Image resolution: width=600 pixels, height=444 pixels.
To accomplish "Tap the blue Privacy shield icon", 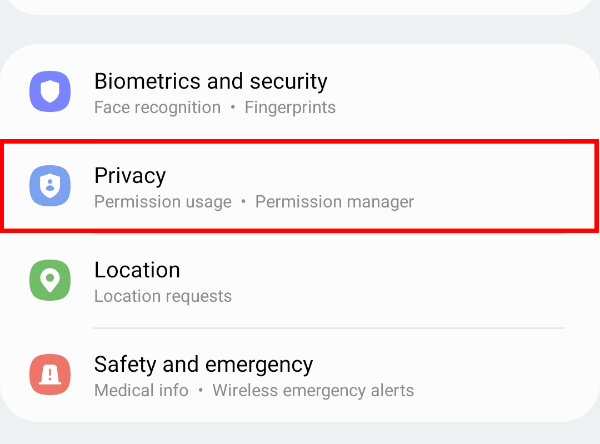I will pos(50,187).
